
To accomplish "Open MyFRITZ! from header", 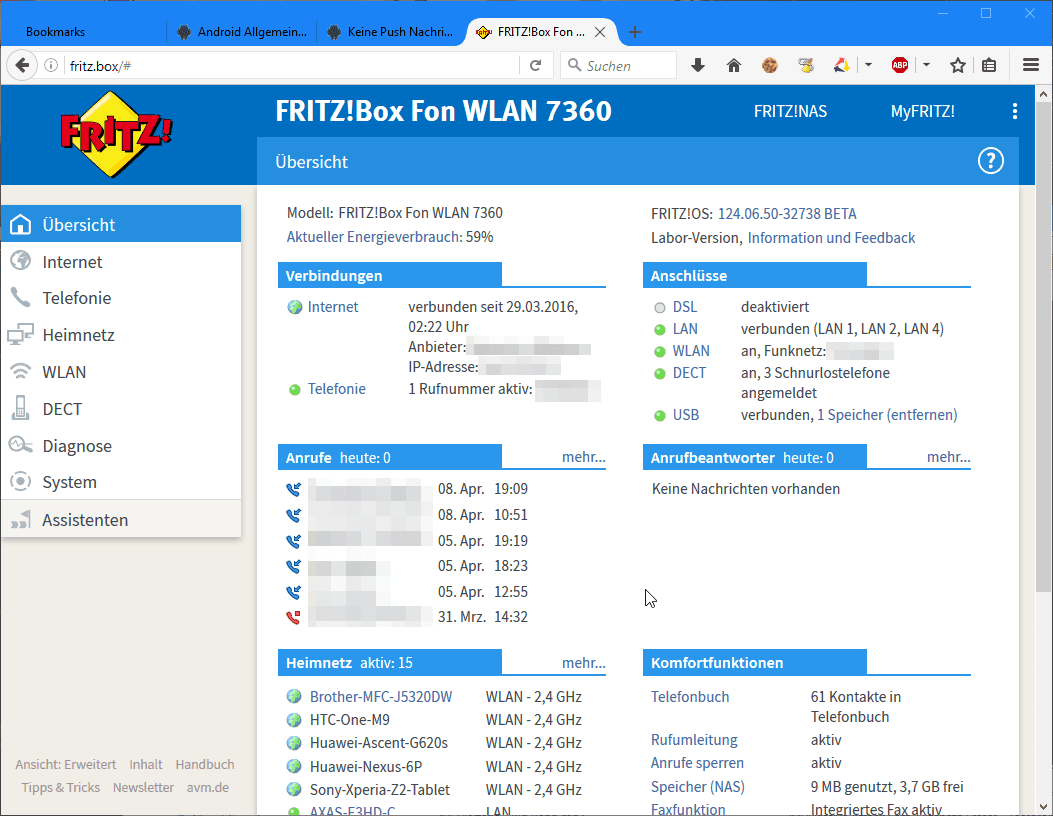I will (x=922, y=111).
